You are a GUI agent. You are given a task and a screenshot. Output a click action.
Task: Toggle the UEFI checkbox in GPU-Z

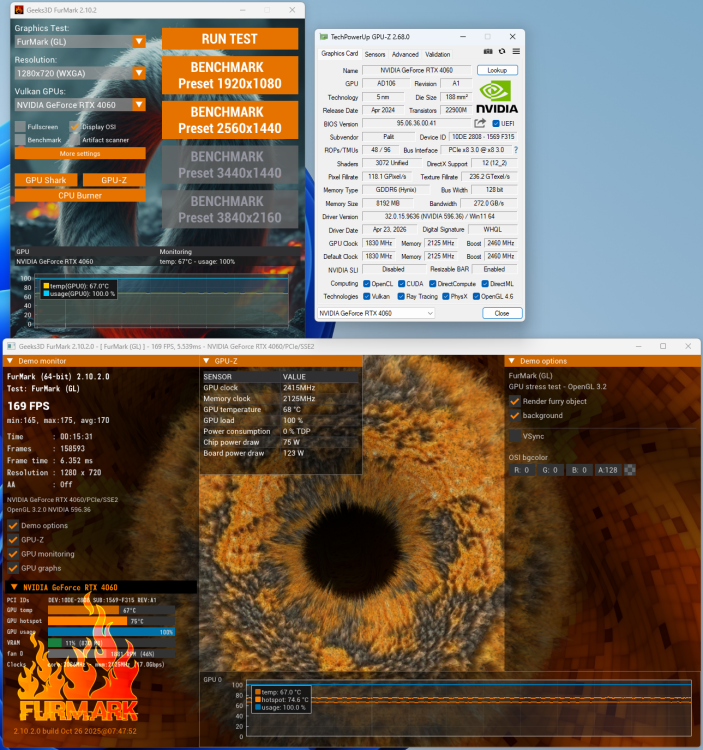click(496, 123)
